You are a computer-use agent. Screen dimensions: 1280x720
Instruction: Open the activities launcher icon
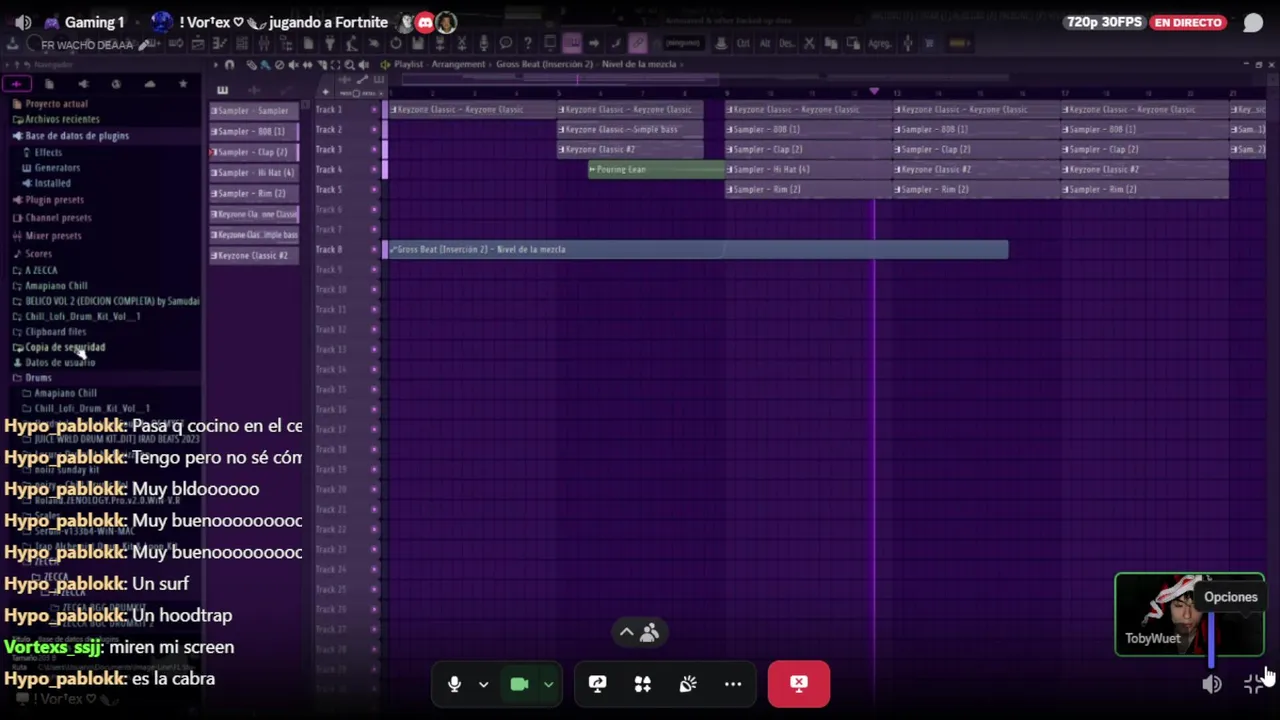[x=642, y=684]
